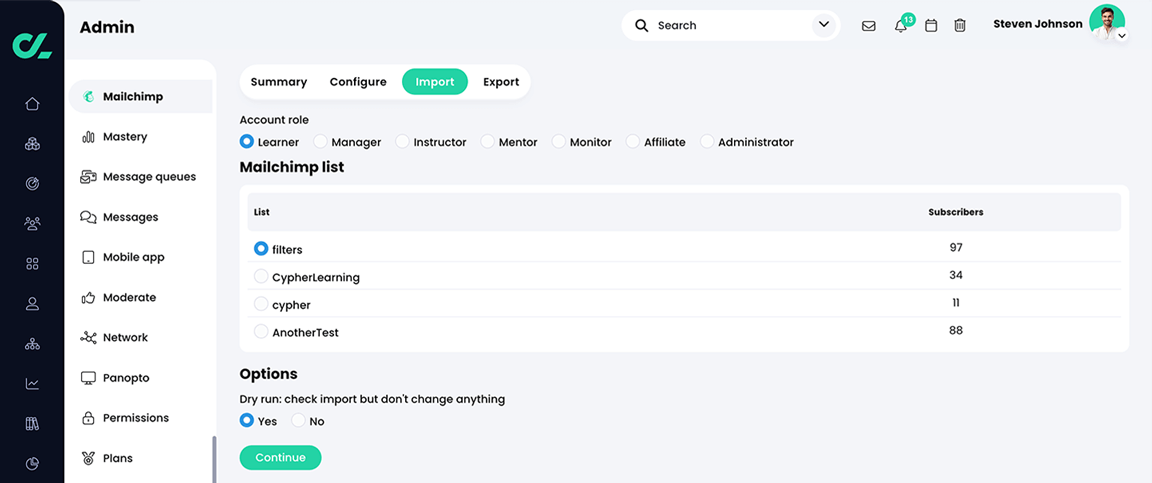Switch to the Summary tab
The height and width of the screenshot is (483, 1152).
(x=278, y=82)
